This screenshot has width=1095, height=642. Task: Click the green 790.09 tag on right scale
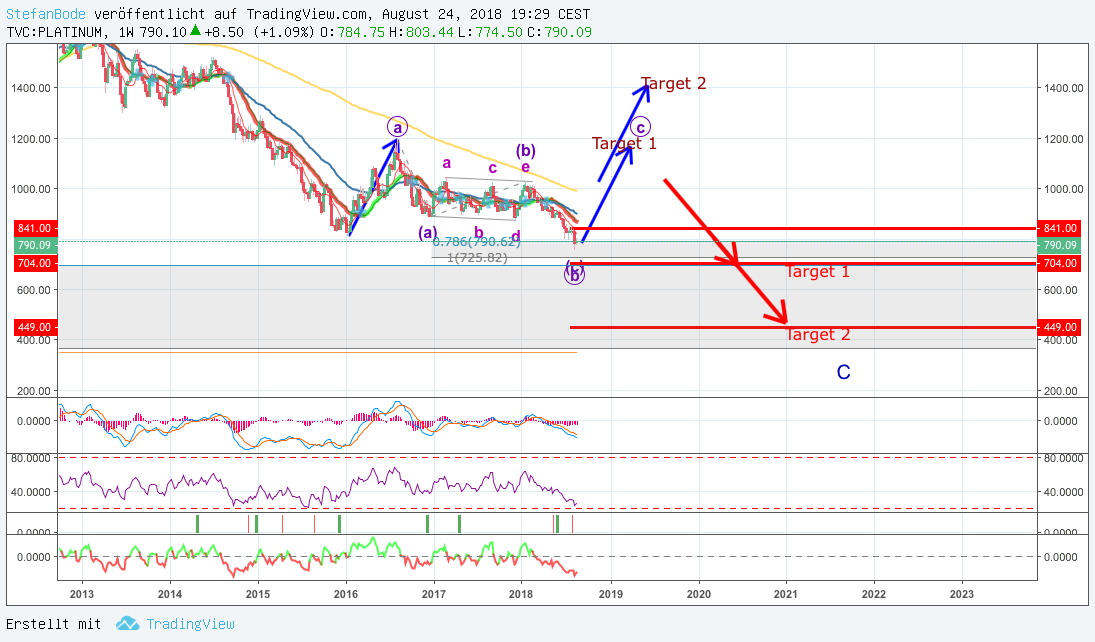click(x=1060, y=245)
